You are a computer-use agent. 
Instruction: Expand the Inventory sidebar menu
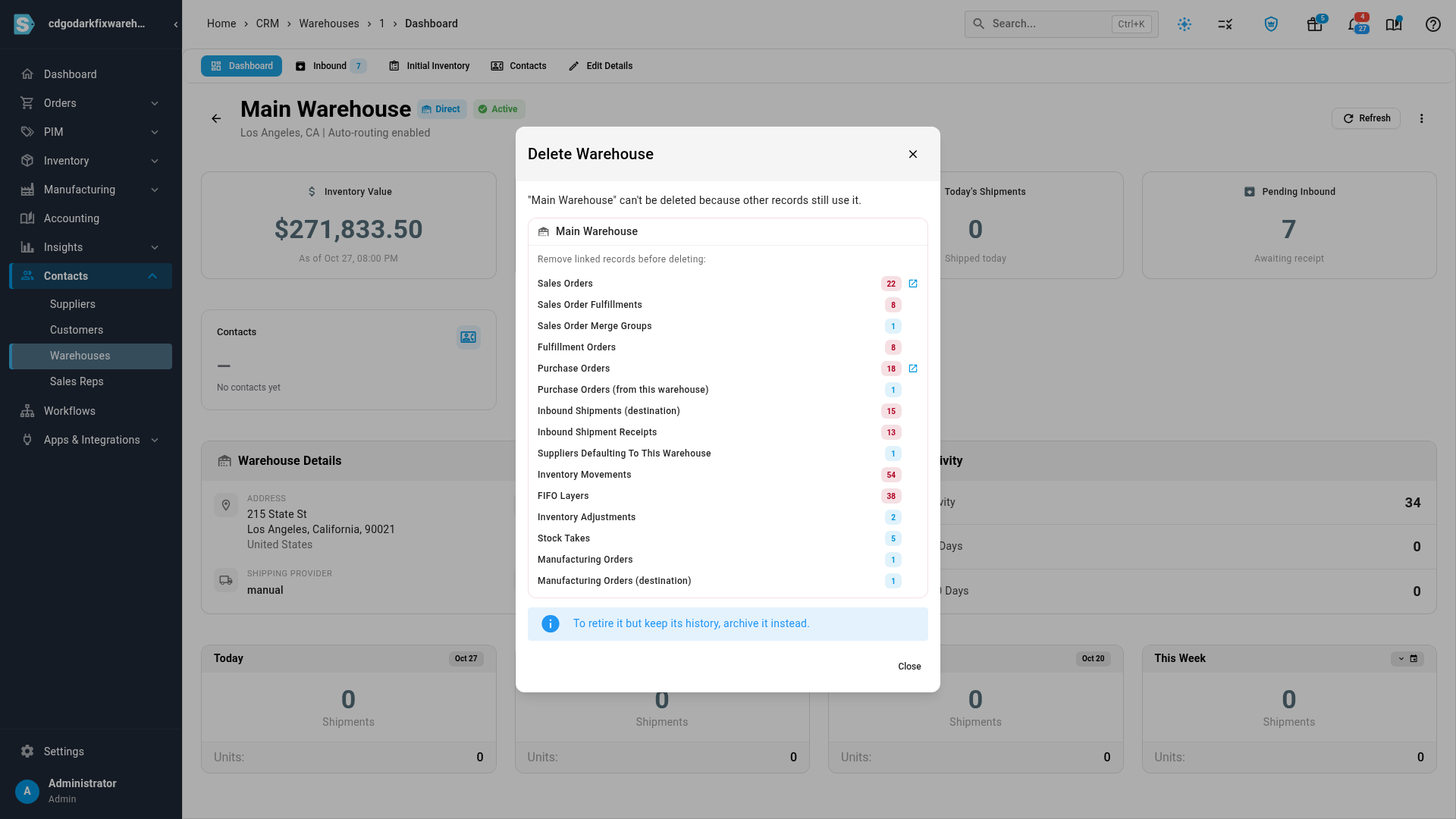tap(155, 161)
